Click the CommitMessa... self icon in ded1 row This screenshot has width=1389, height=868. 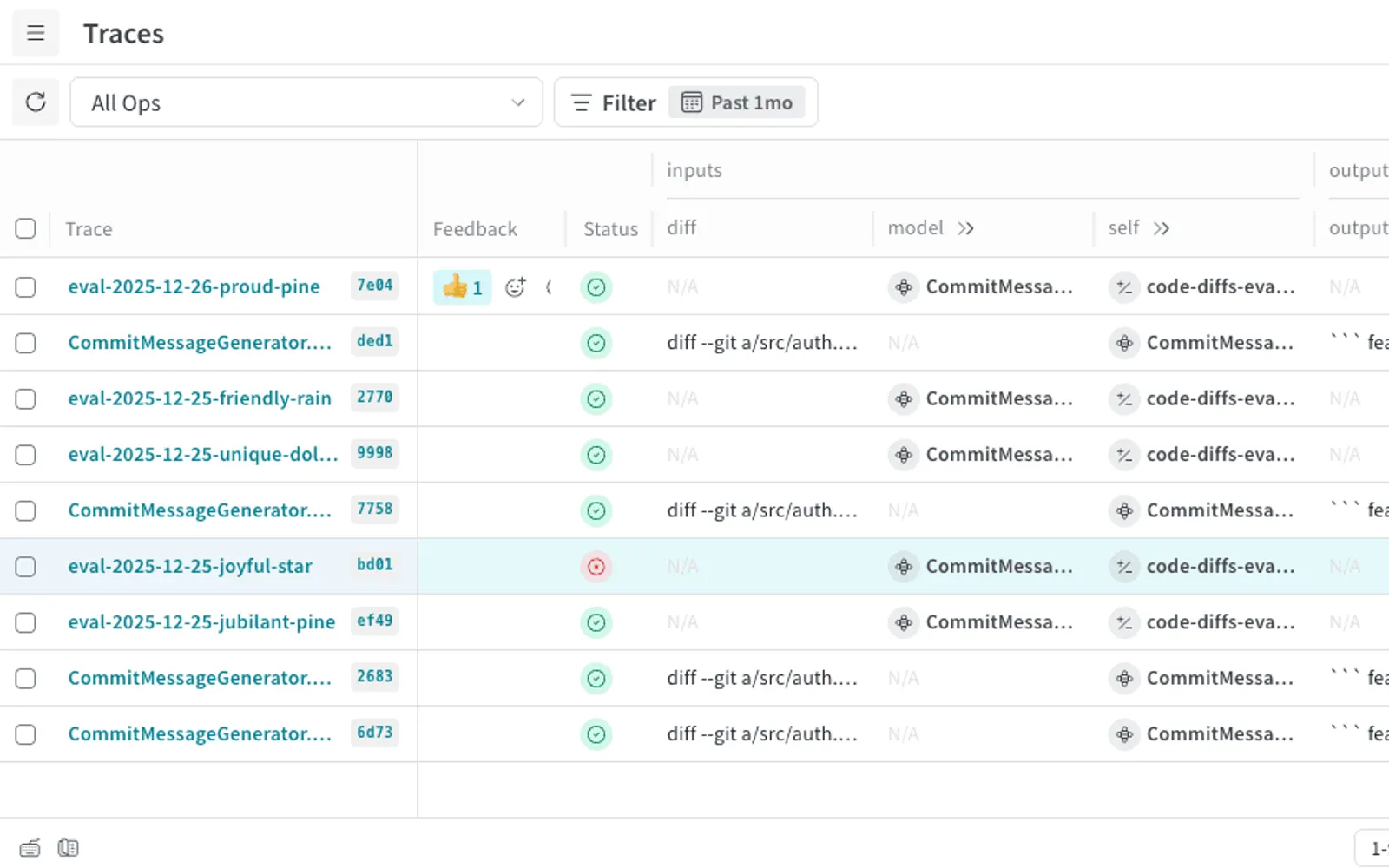(x=1124, y=343)
